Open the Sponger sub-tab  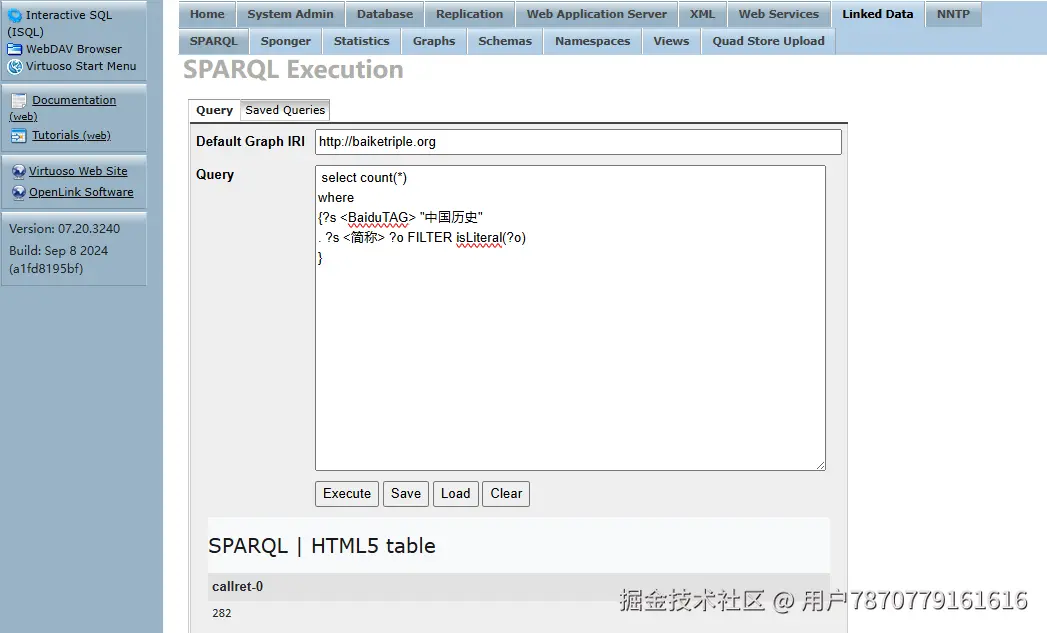tap(286, 41)
